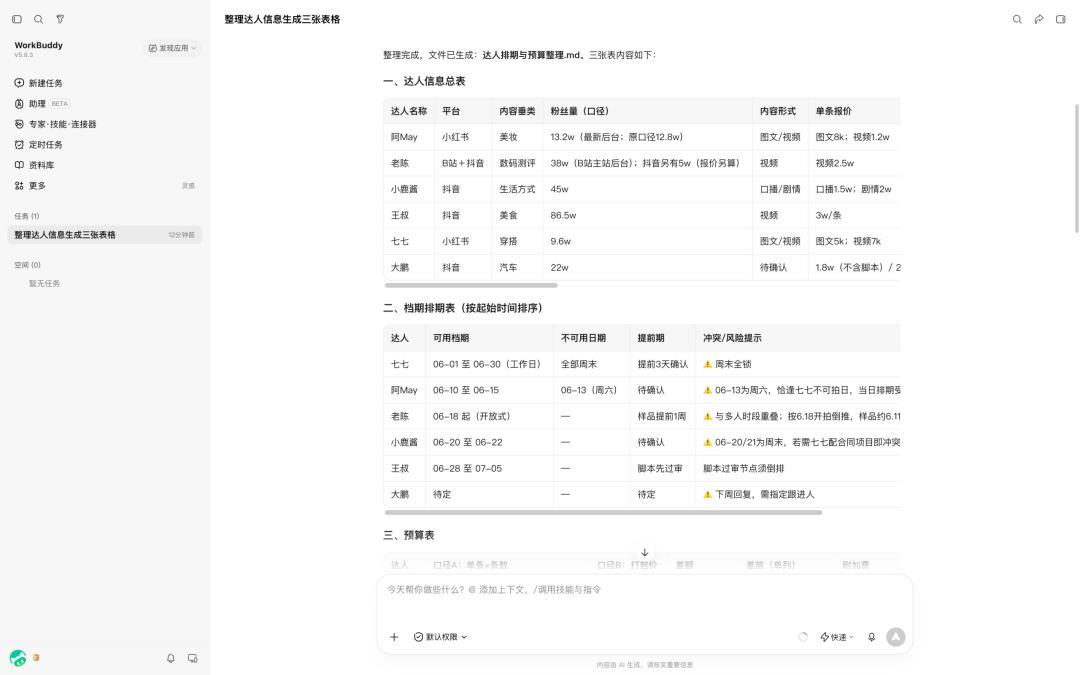Viewport: 1080px width, 675px height.
Task: Search within conversation using top-right magnifier
Action: [1017, 19]
